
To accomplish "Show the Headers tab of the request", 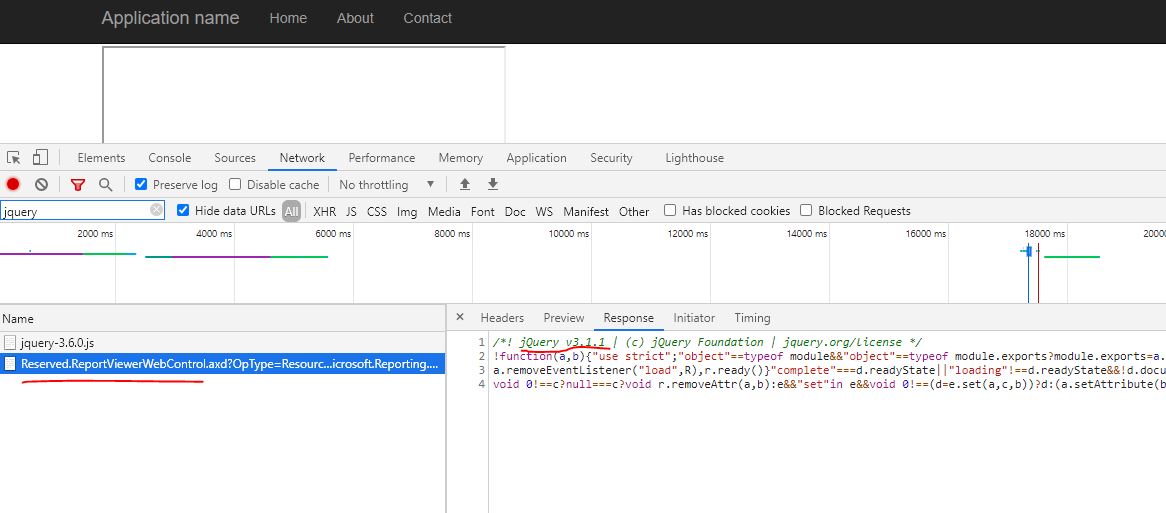I will [x=502, y=317].
